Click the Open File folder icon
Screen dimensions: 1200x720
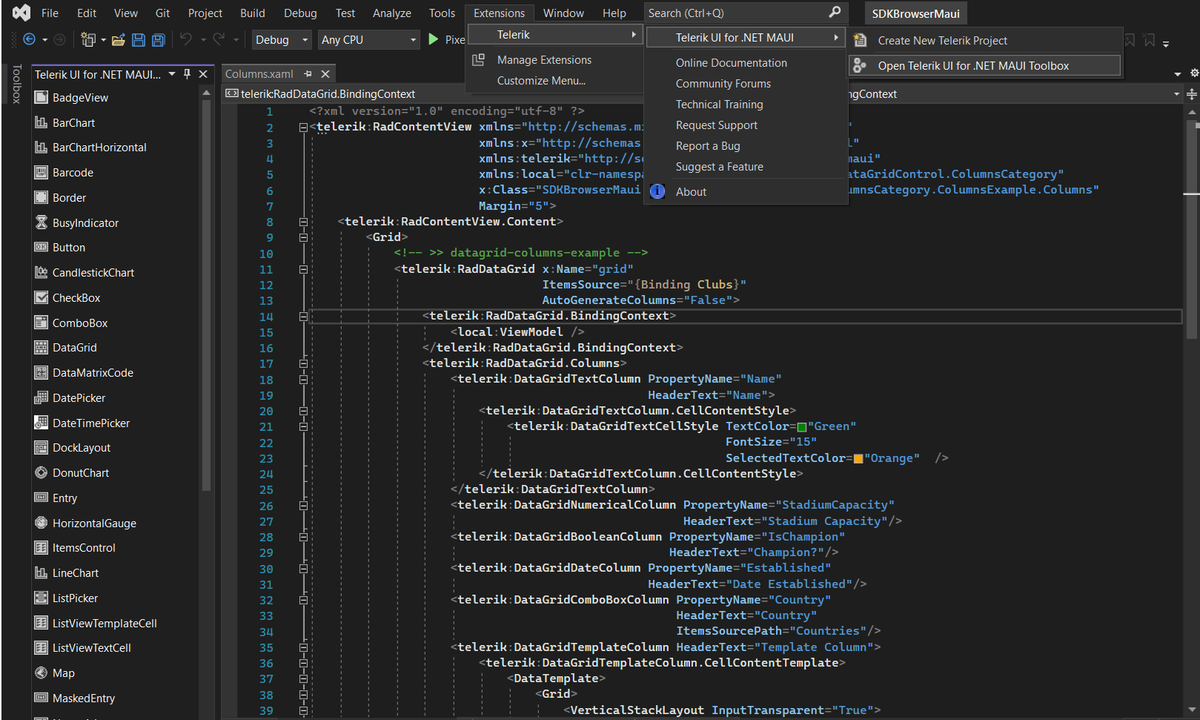pyautogui.click(x=118, y=40)
